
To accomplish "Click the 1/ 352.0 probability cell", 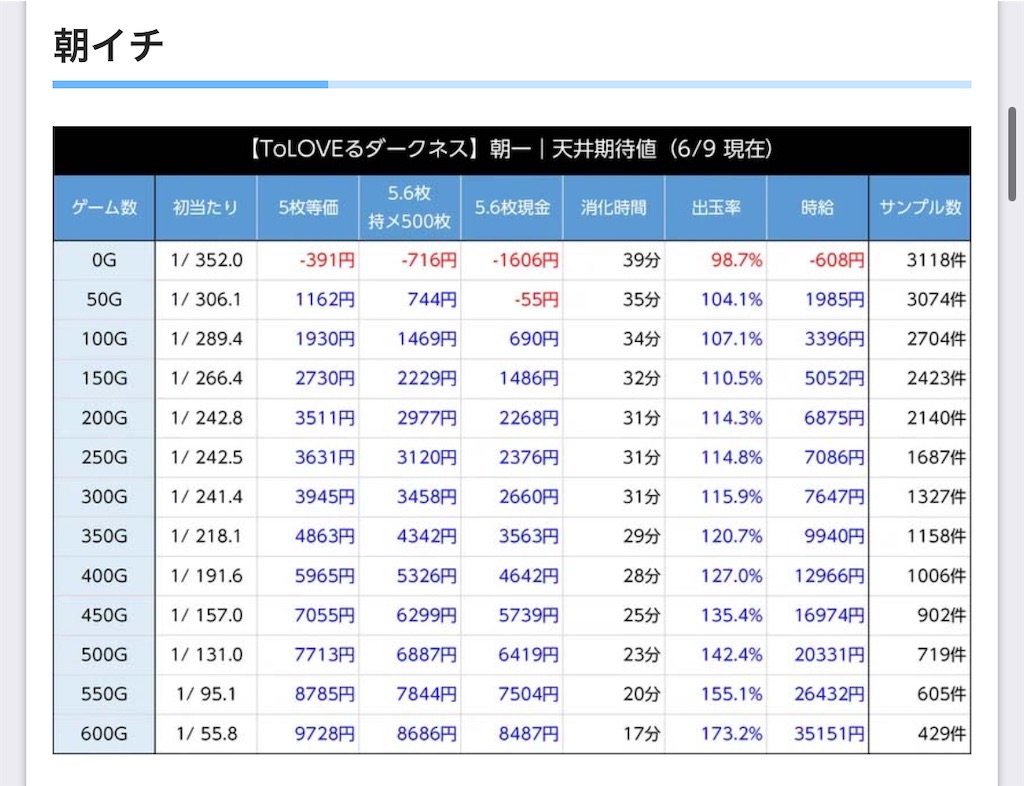I will coord(206,260).
